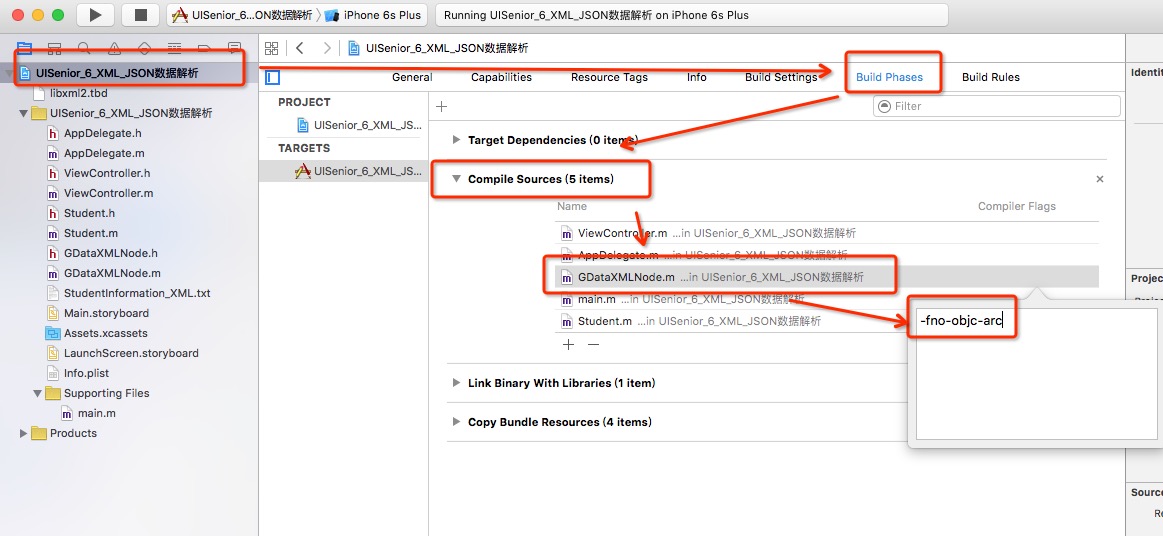Select GDataXMLNode.m row in Compile Sources
The height and width of the screenshot is (536, 1163).
(827, 277)
